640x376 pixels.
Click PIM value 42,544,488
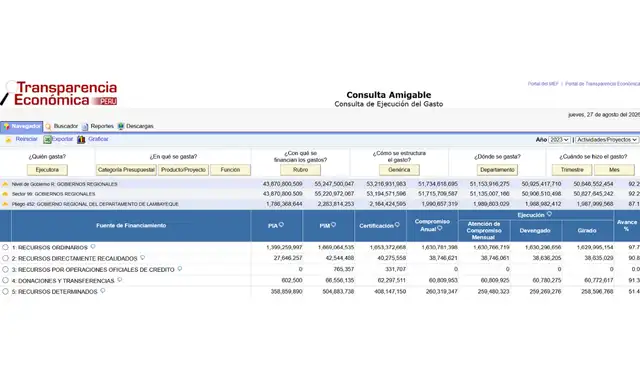point(338,258)
